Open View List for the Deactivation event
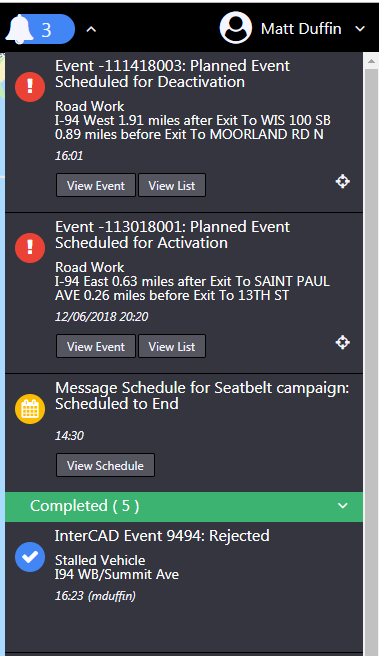 tap(172, 185)
